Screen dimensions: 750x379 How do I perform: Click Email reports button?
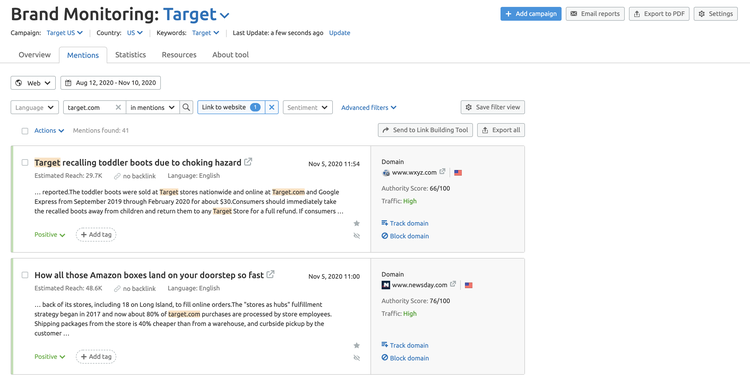coord(595,14)
